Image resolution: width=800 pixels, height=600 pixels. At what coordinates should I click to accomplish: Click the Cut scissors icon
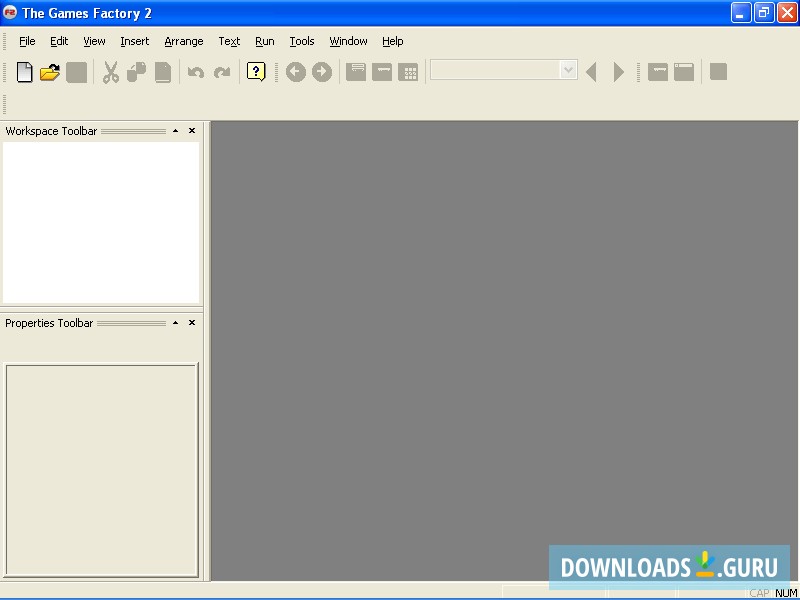click(x=111, y=72)
